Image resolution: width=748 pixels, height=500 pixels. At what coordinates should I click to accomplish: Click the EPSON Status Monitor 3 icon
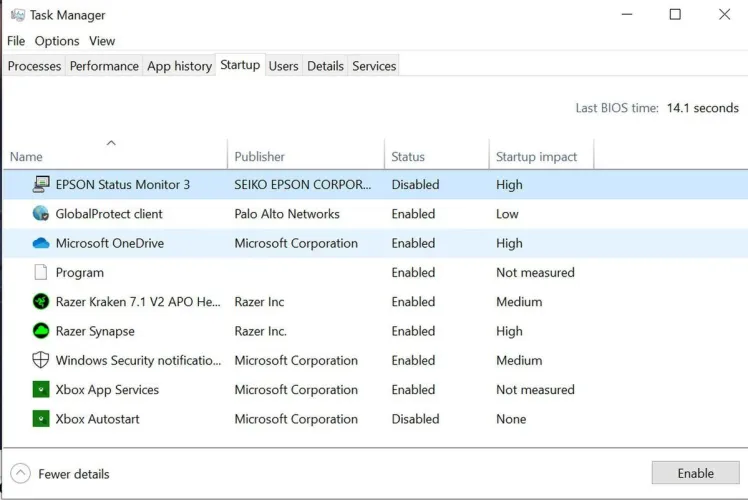point(41,184)
